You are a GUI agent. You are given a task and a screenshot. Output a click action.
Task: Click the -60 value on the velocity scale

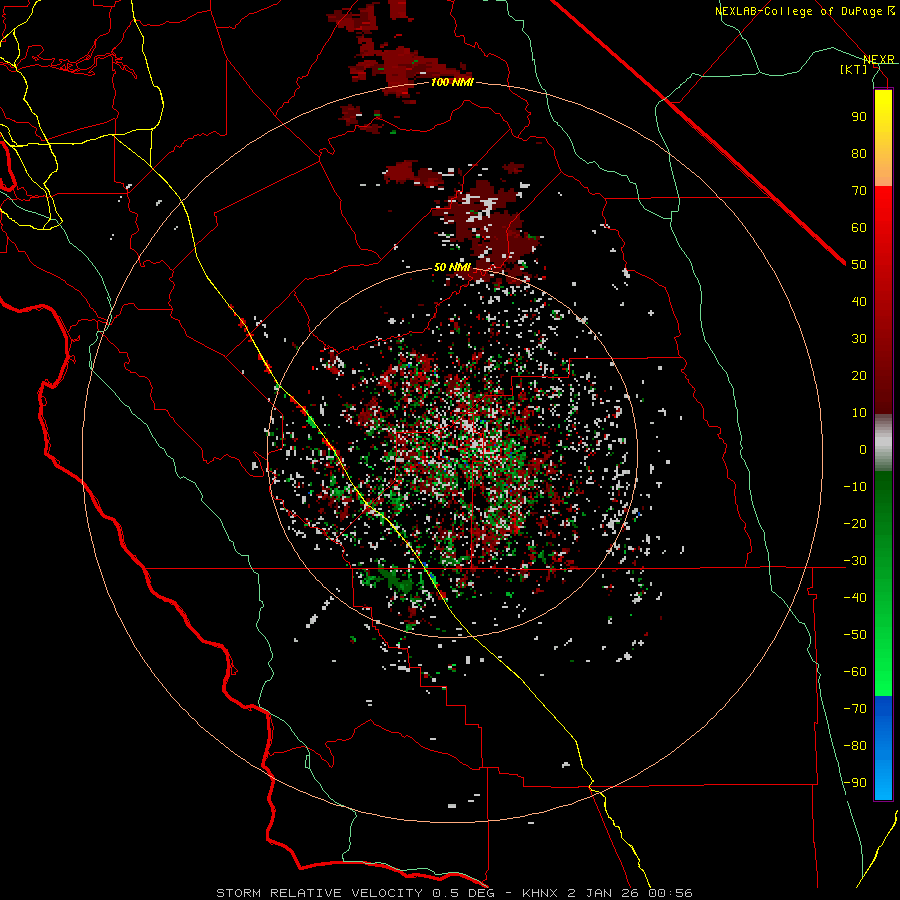[855, 672]
